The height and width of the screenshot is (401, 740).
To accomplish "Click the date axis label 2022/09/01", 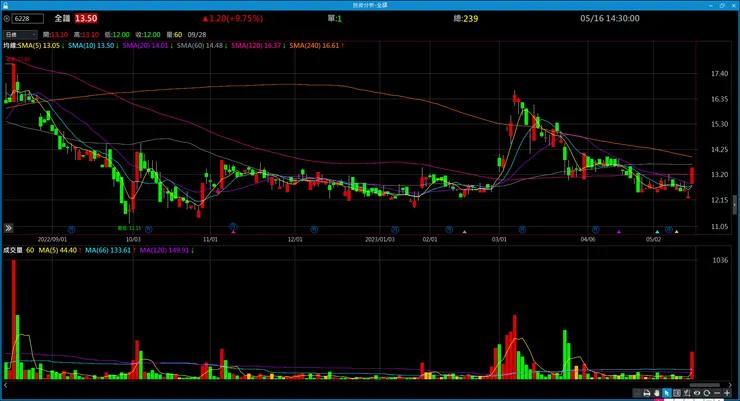I will pyautogui.click(x=52, y=240).
